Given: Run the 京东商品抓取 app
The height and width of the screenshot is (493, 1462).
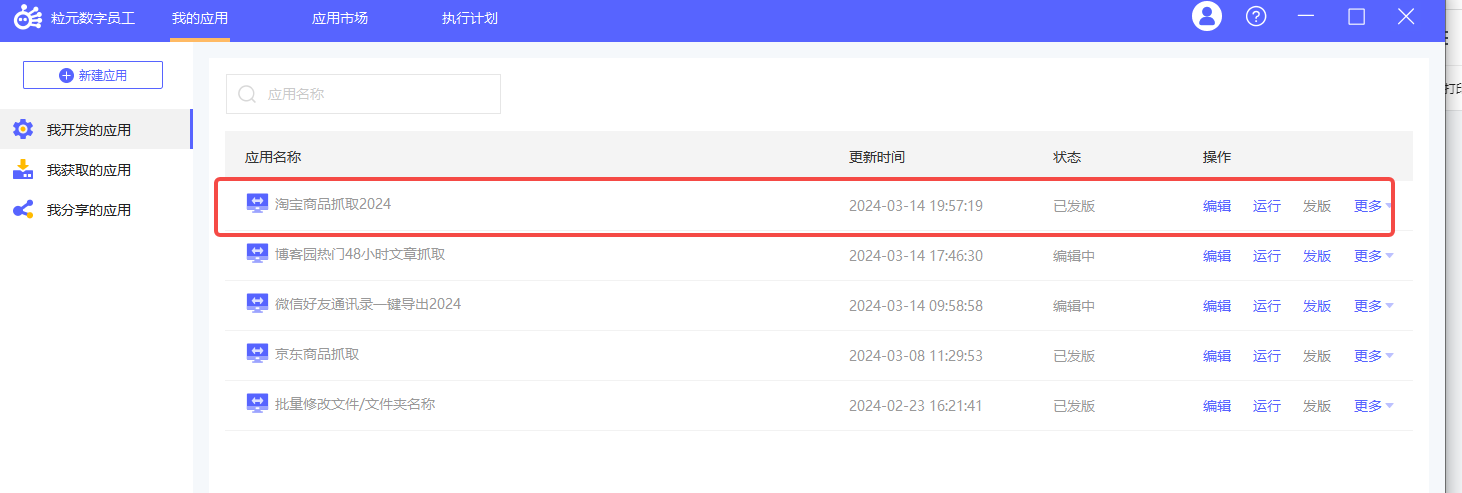Looking at the screenshot, I should 1267,356.
